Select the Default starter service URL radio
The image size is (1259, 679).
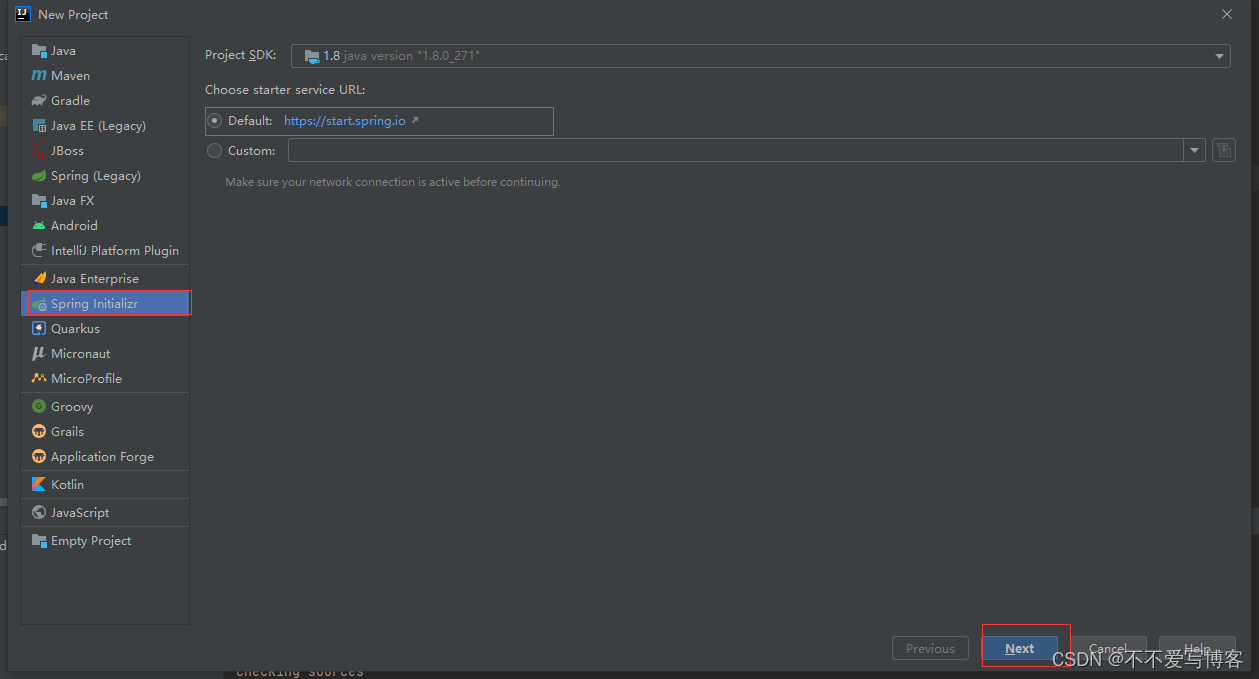[x=215, y=121]
